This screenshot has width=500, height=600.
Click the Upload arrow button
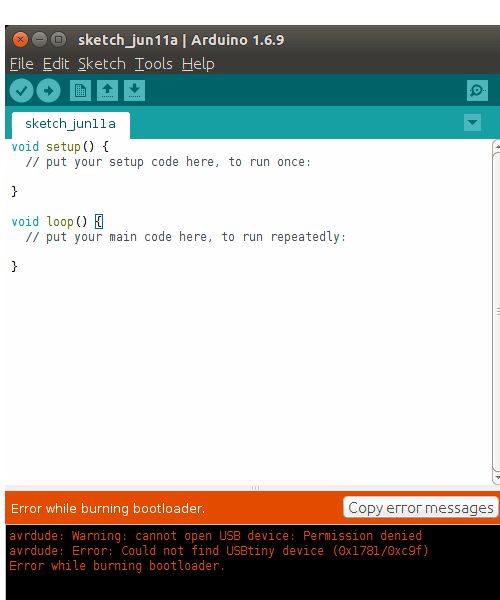coord(48,91)
